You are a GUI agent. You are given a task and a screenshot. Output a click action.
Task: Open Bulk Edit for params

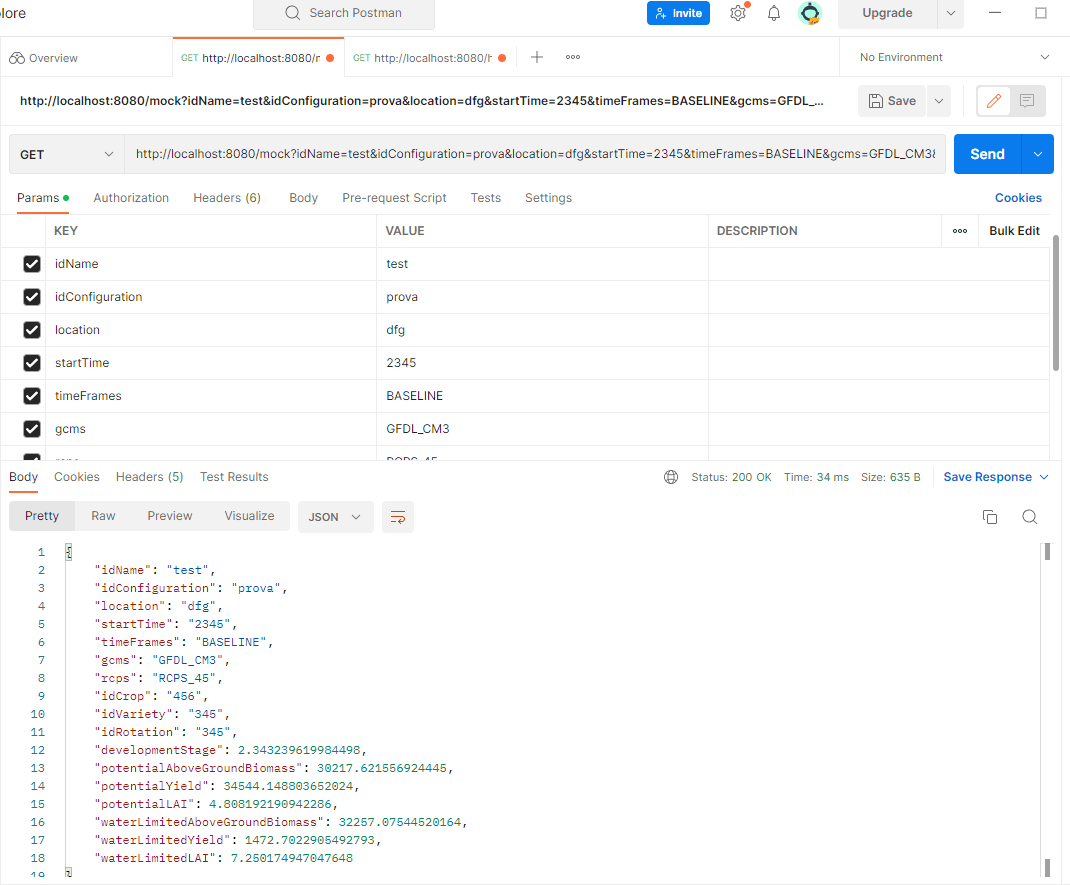pyautogui.click(x=1014, y=231)
